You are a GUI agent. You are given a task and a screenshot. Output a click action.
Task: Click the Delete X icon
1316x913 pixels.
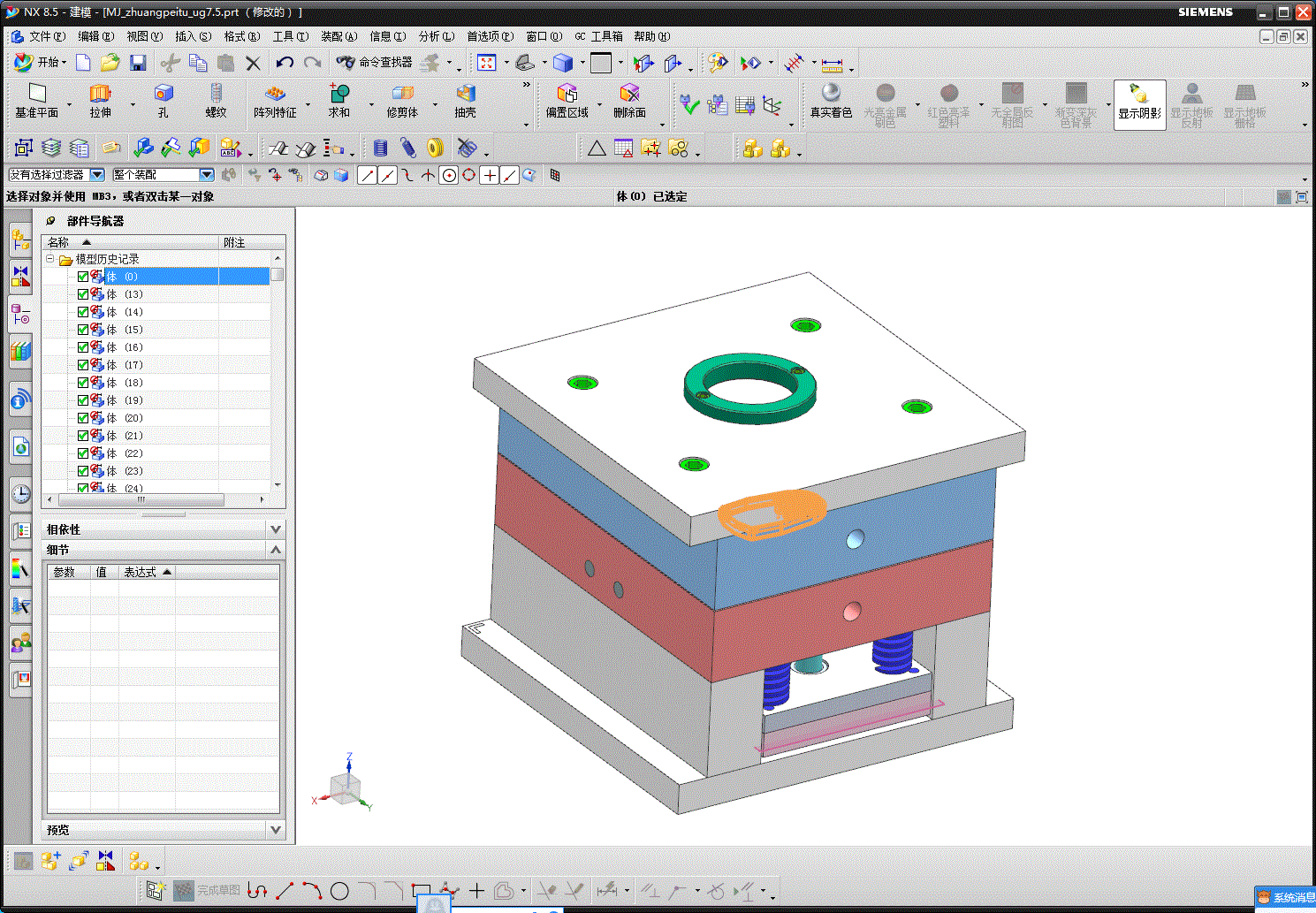tap(253, 63)
